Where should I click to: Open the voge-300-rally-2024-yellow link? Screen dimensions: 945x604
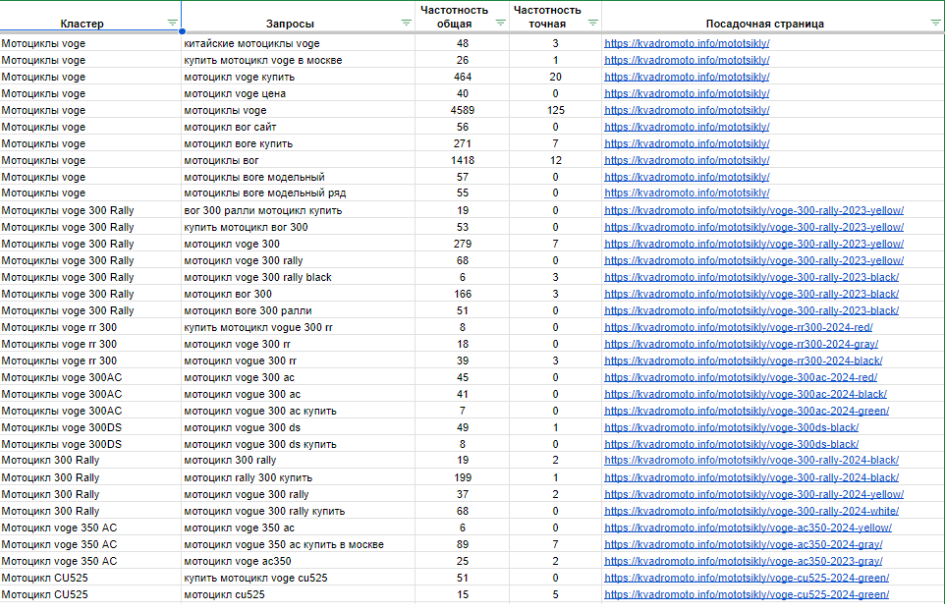pos(753,494)
